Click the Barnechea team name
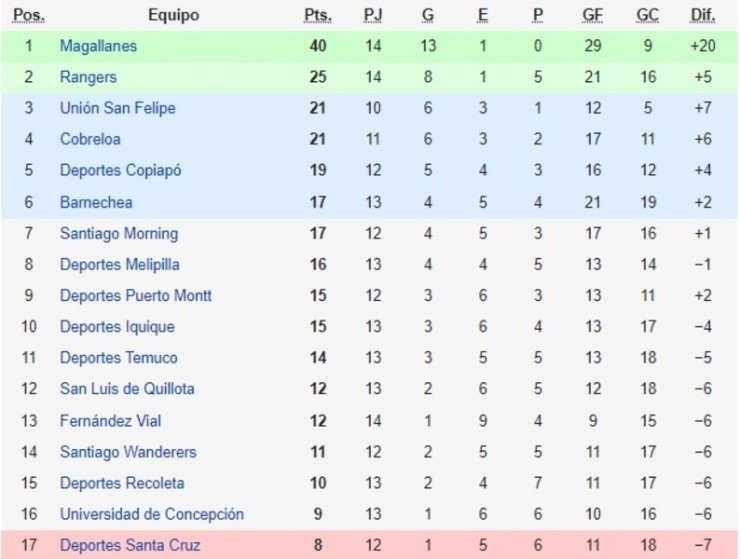Viewport: 740px width, 559px height. click(x=96, y=202)
